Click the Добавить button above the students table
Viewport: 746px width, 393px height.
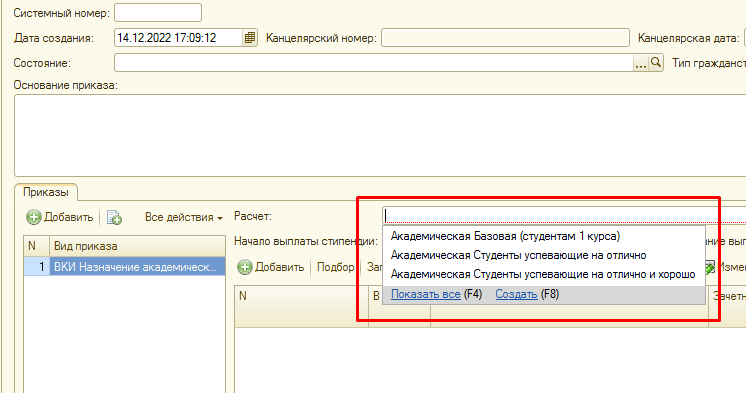click(x=271, y=267)
